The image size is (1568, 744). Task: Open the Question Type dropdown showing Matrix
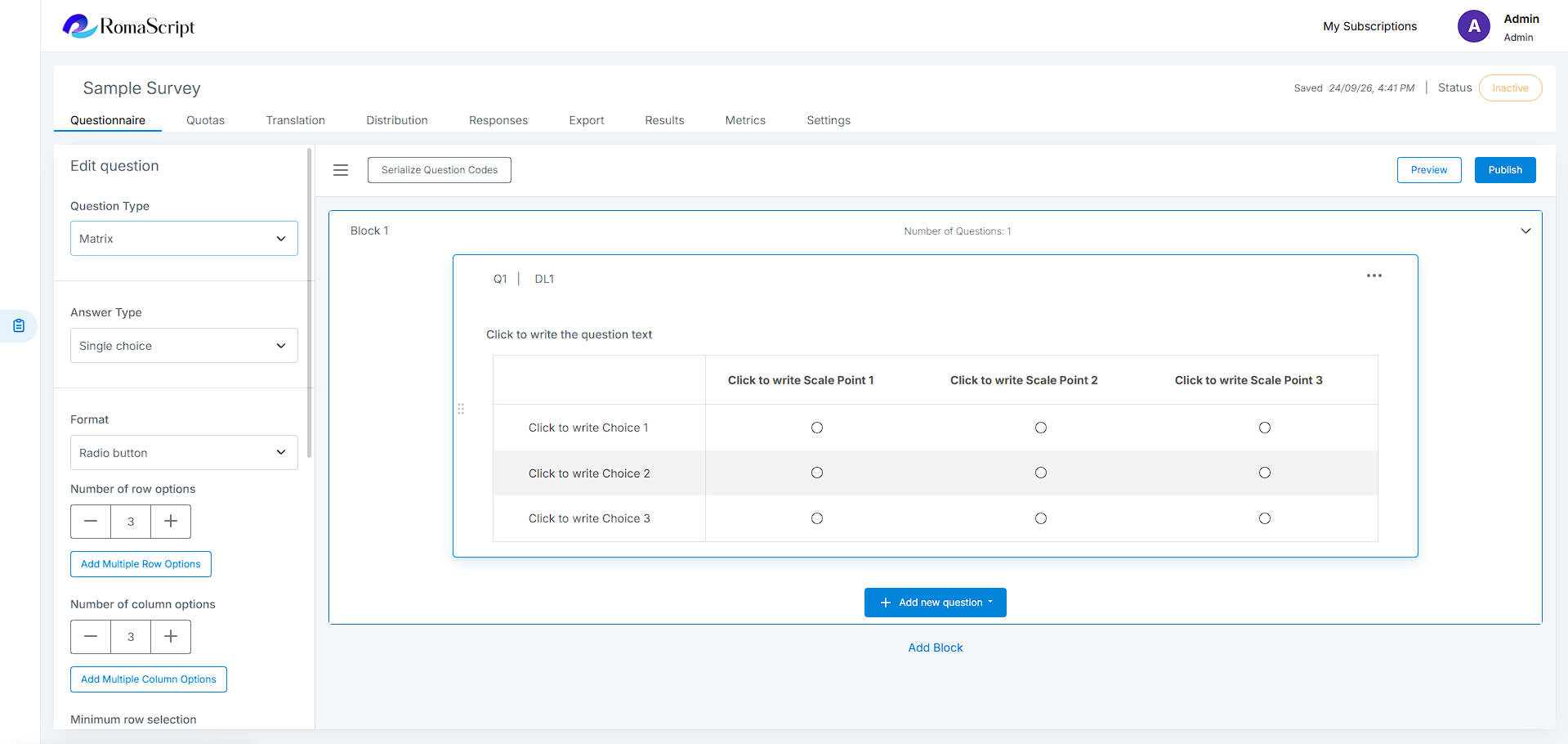tap(184, 239)
